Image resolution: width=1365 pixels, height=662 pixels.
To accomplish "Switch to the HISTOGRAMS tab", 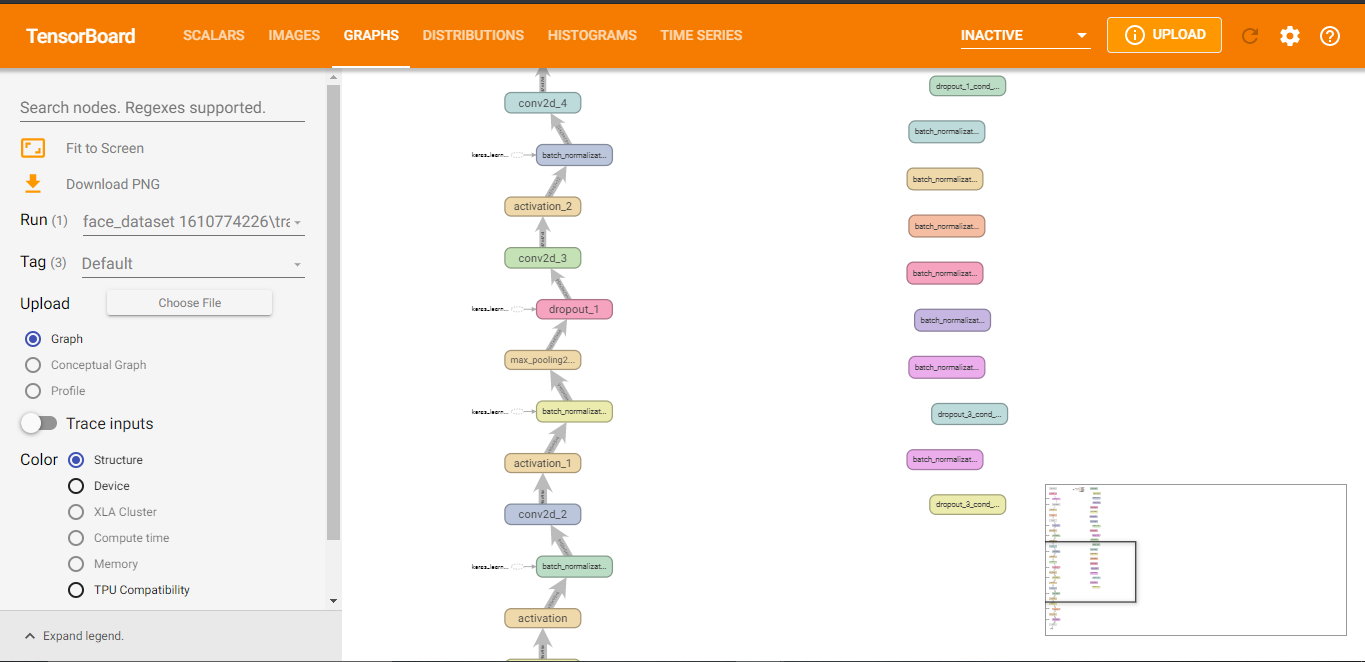I will point(592,35).
